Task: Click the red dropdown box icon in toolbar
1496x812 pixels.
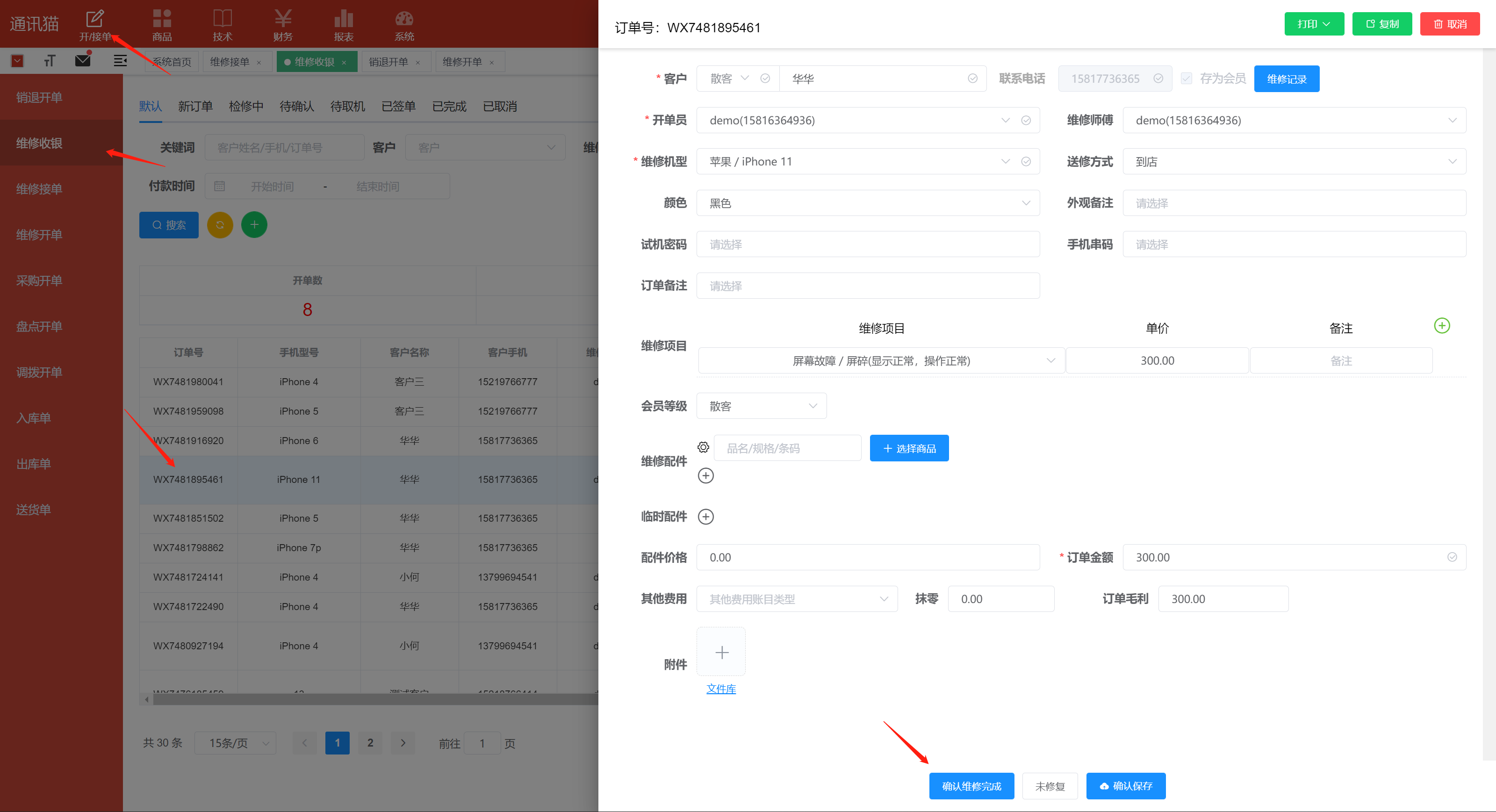Action: click(17, 60)
